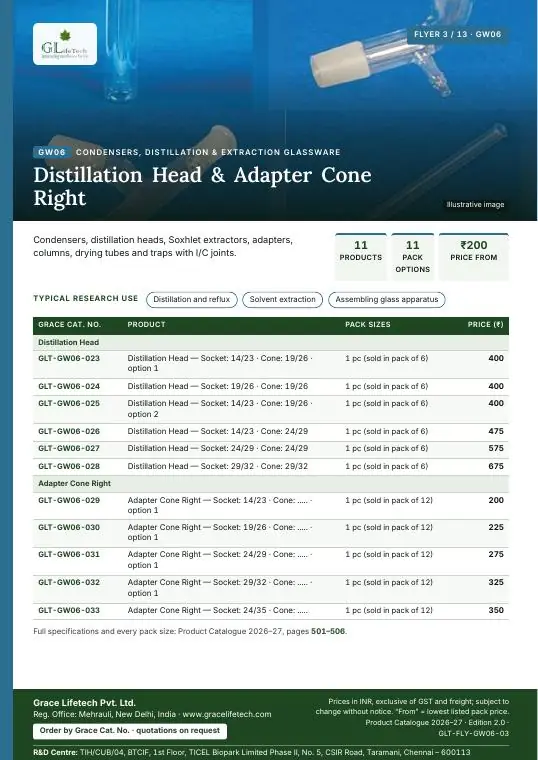Click the Distillation Head & Adapter Cone Right title
Image resolution: width=538 pixels, height=760 pixels.
click(x=203, y=187)
